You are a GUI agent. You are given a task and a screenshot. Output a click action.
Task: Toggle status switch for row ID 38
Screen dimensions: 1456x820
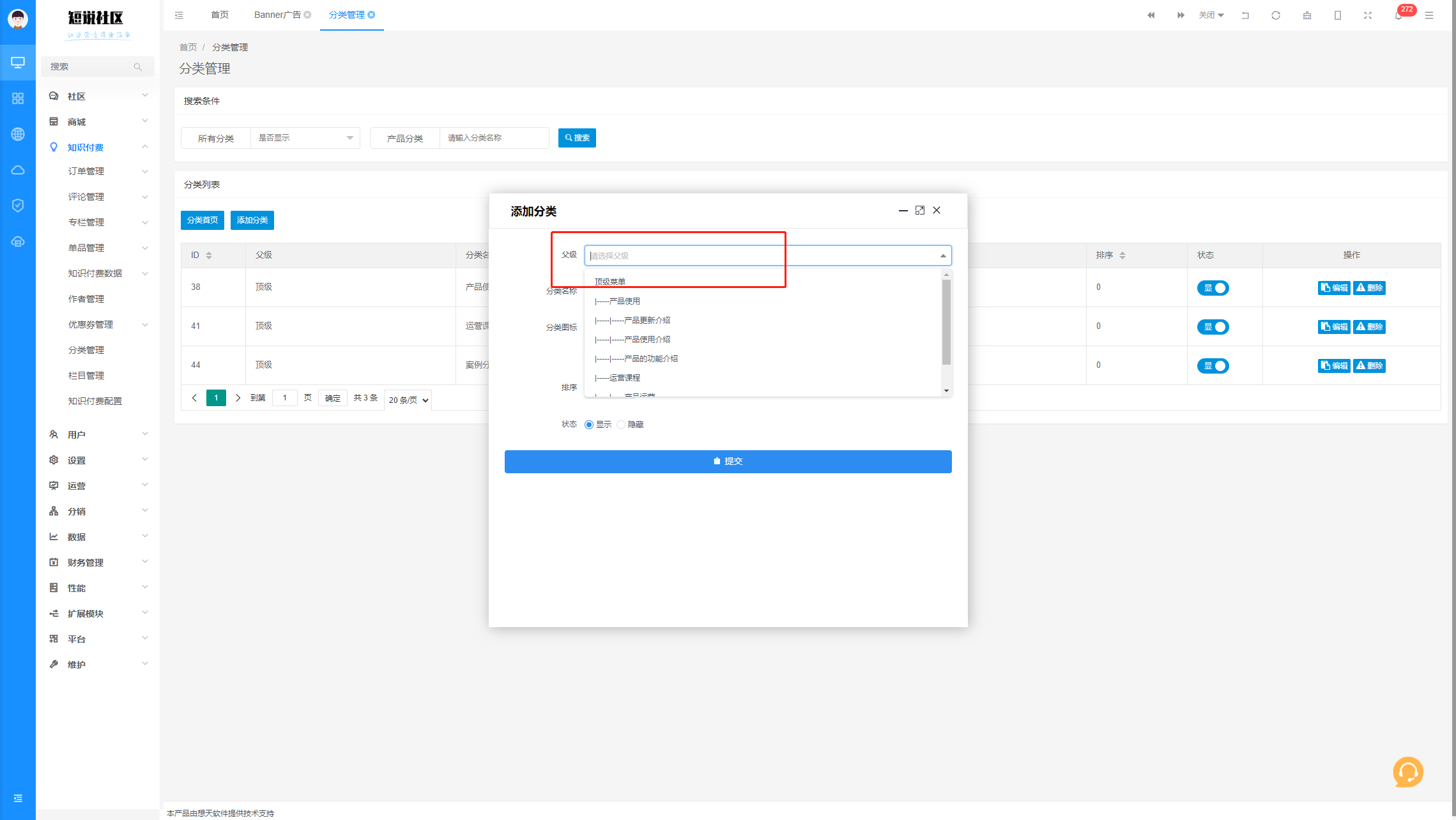pos(1213,288)
